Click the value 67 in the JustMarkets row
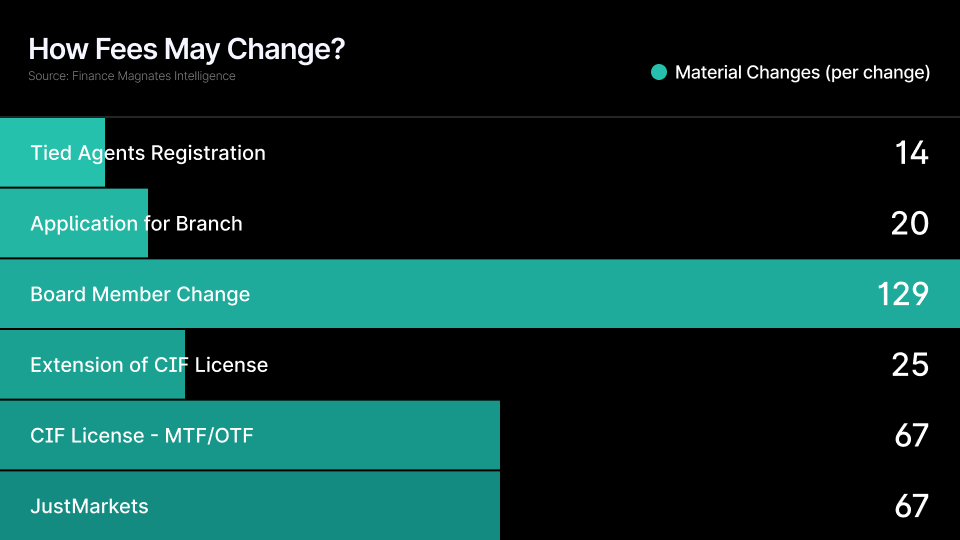The image size is (960, 540). (911, 506)
